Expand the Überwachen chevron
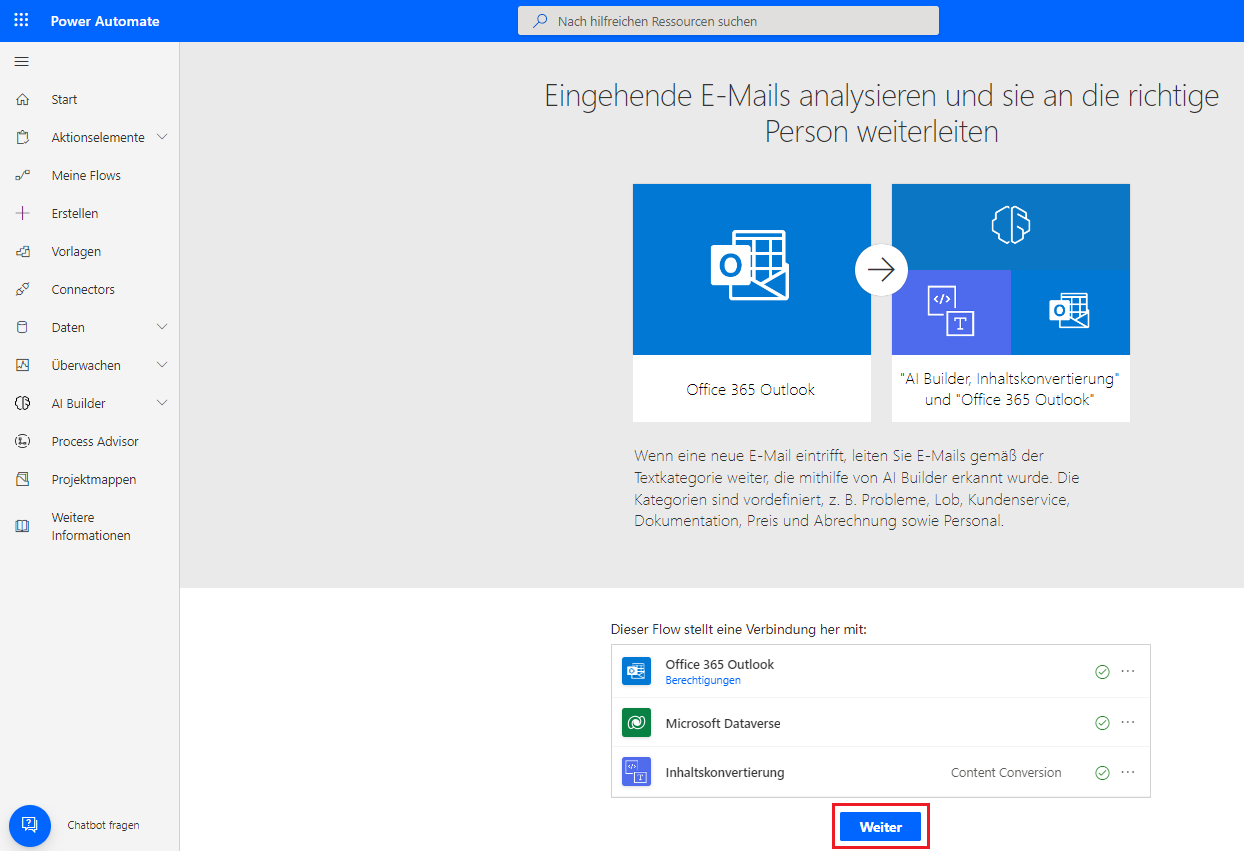This screenshot has height=851, width=1244. 162,365
